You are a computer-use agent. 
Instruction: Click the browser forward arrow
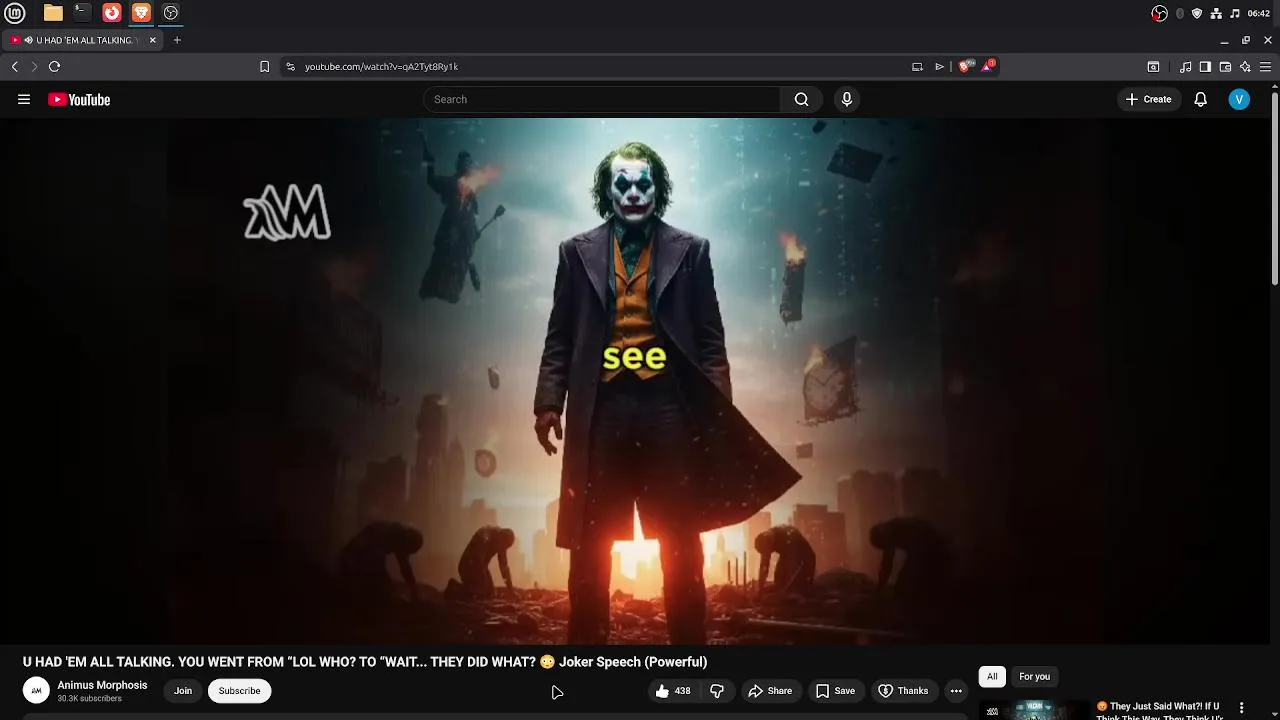tap(34, 66)
